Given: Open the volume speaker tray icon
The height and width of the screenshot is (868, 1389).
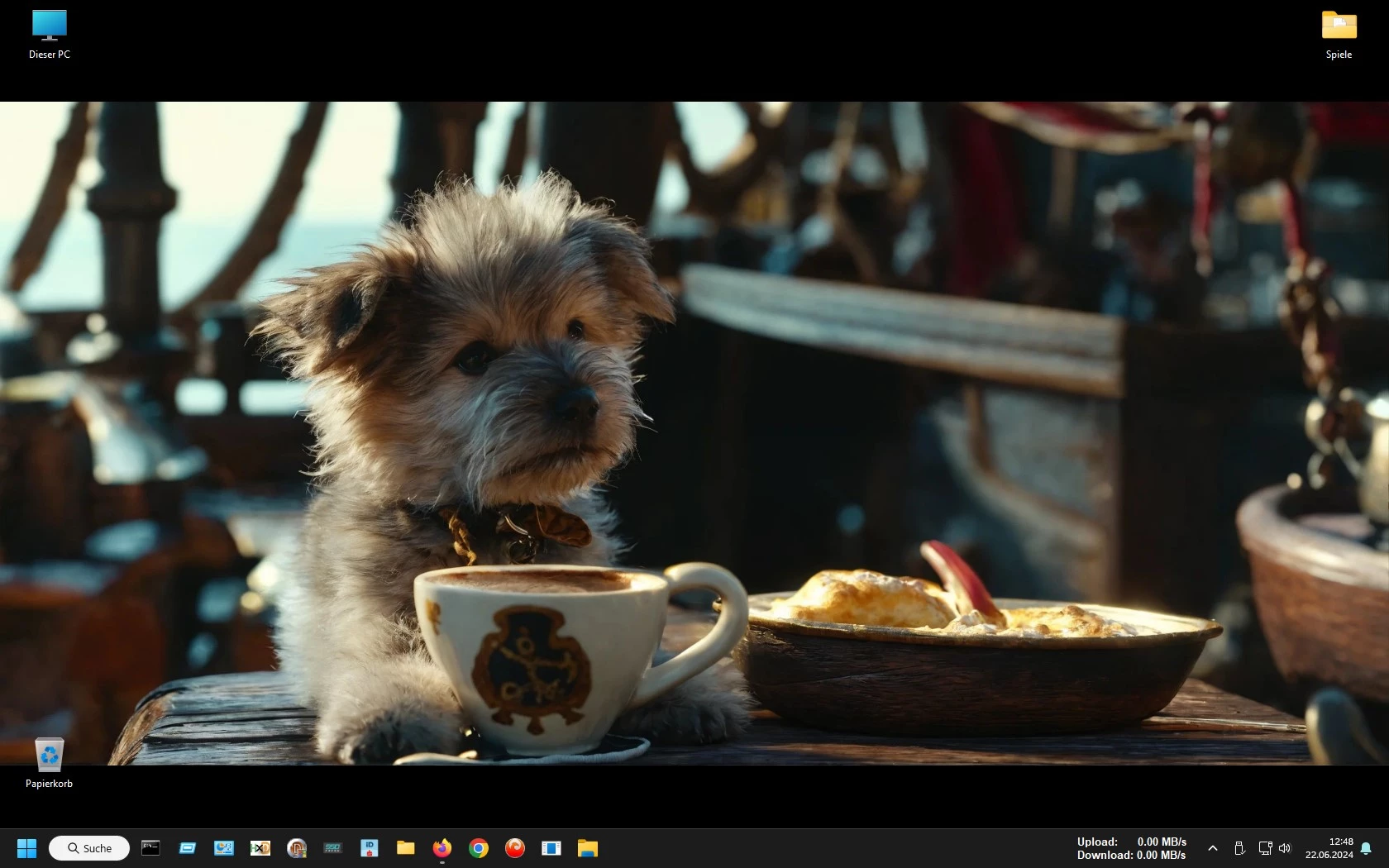Looking at the screenshot, I should [1285, 848].
